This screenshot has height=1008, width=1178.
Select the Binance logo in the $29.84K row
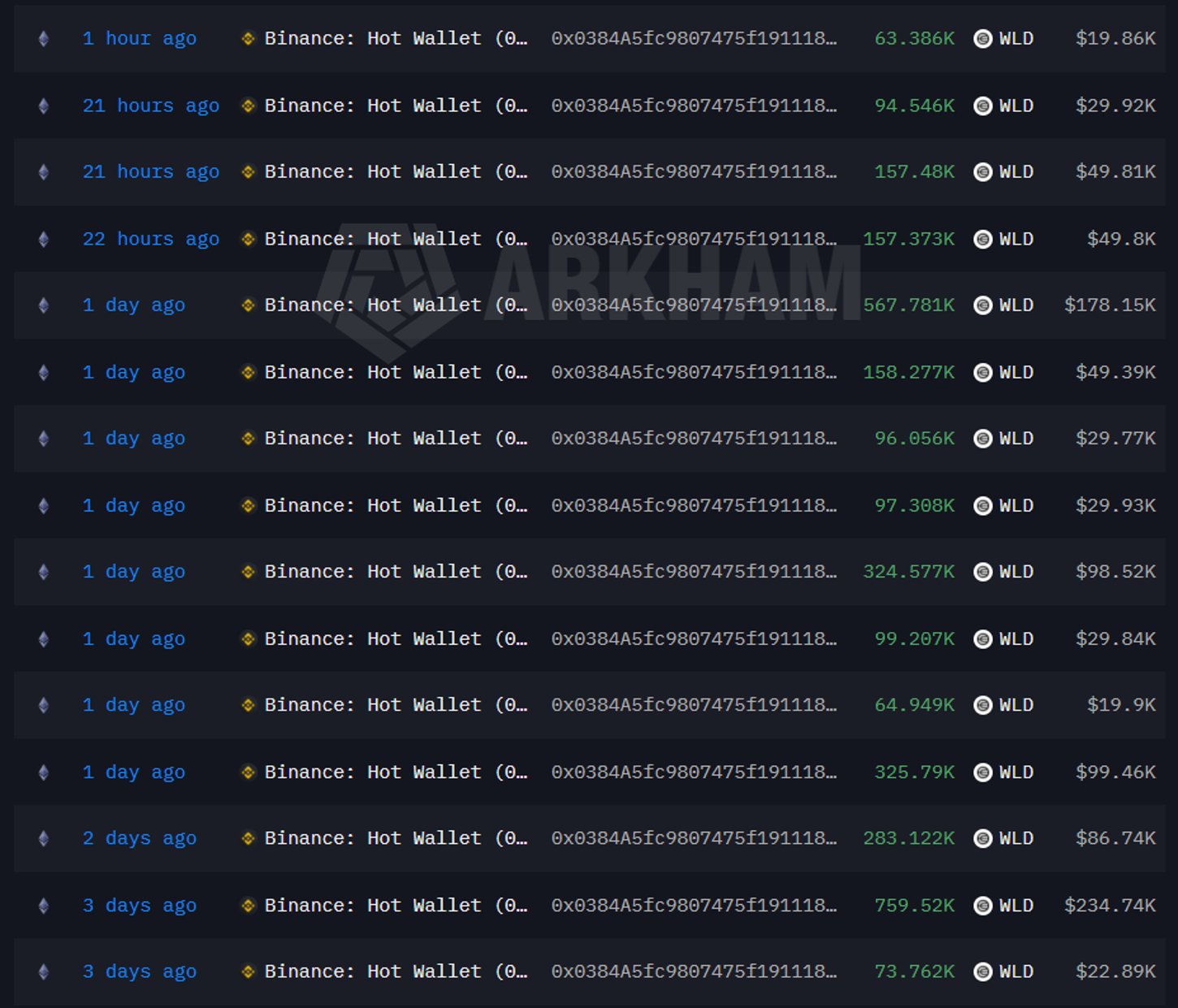pos(249,639)
